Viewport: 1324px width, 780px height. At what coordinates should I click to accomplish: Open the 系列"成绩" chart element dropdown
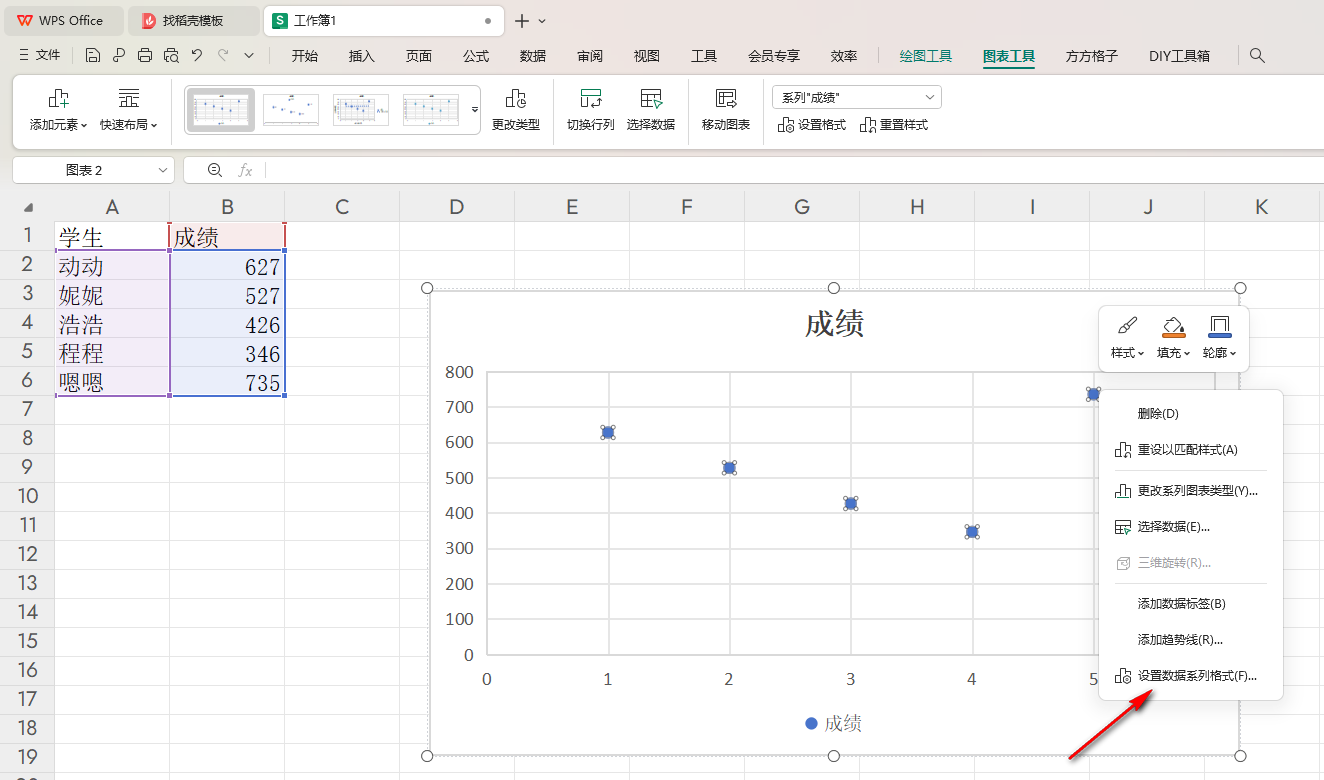[x=857, y=97]
